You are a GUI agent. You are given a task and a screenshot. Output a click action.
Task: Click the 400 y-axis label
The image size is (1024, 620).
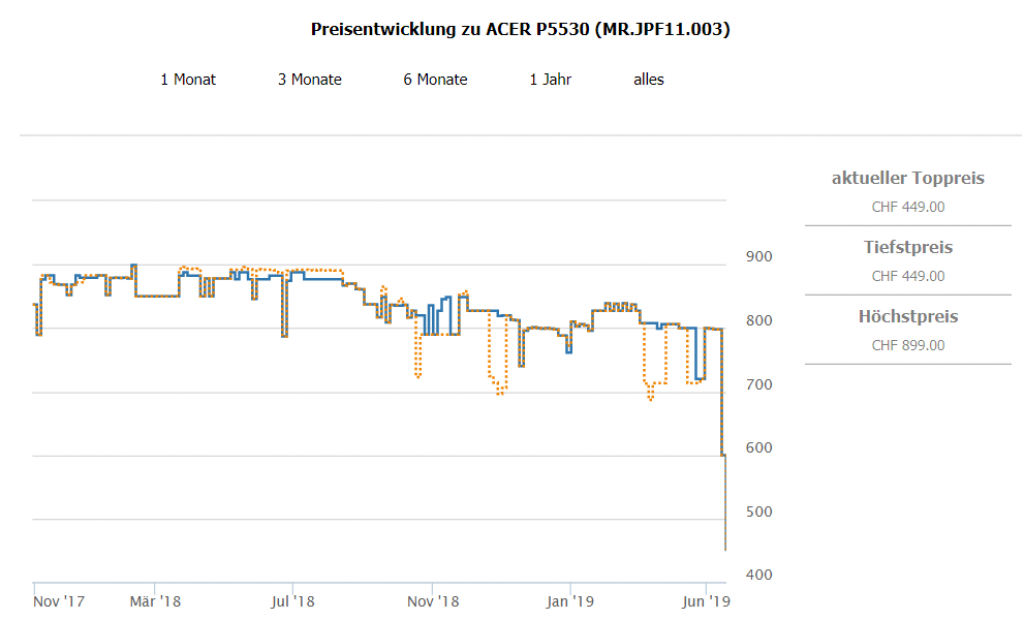tap(759, 575)
